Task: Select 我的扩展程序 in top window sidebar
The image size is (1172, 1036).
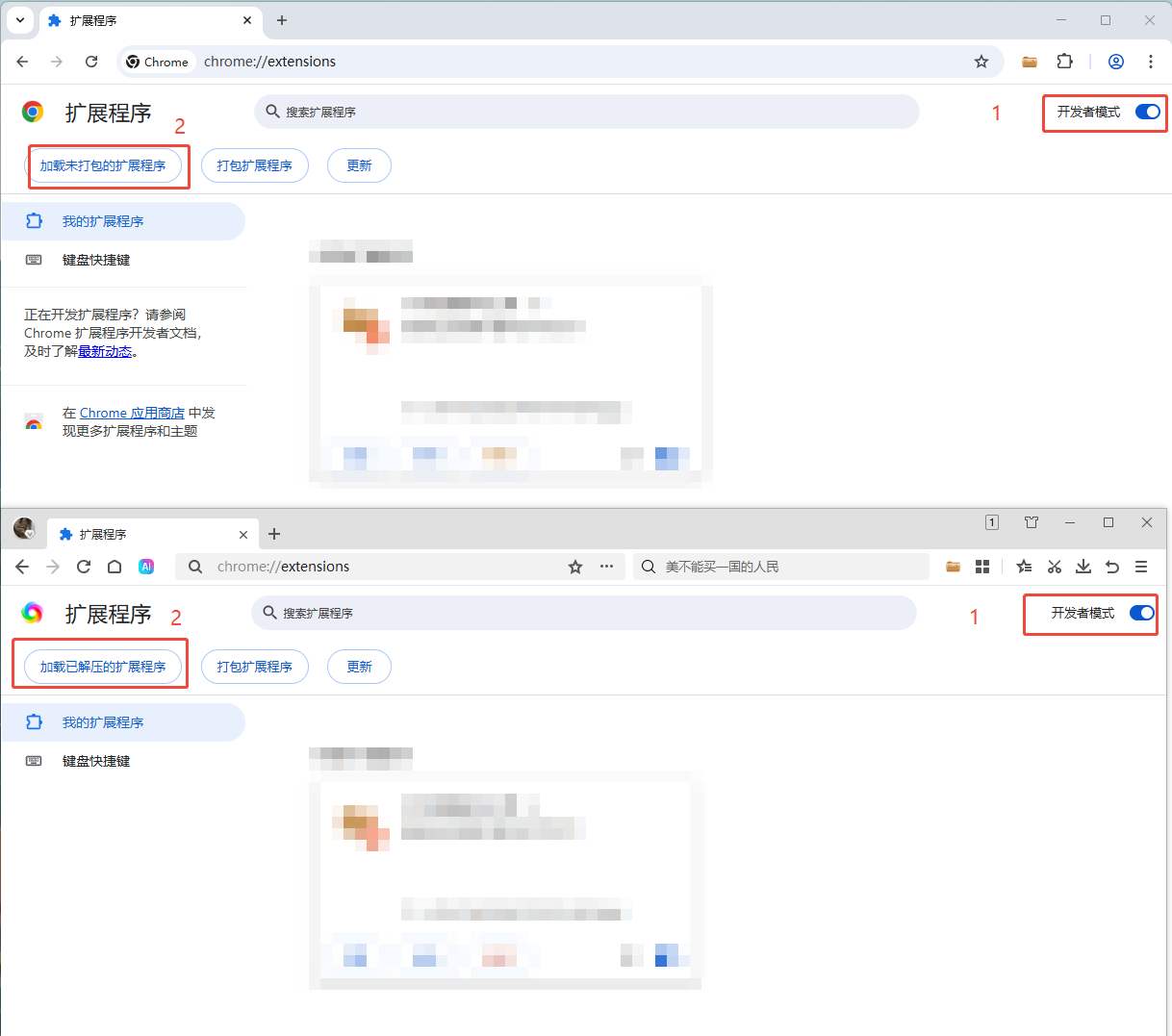Action: point(122,221)
